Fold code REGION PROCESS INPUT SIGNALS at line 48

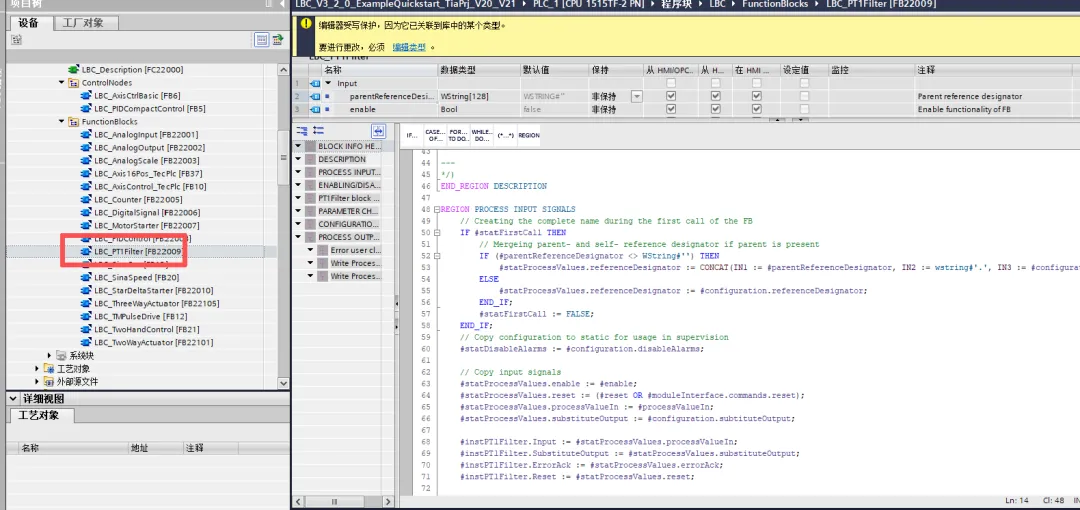(437, 210)
